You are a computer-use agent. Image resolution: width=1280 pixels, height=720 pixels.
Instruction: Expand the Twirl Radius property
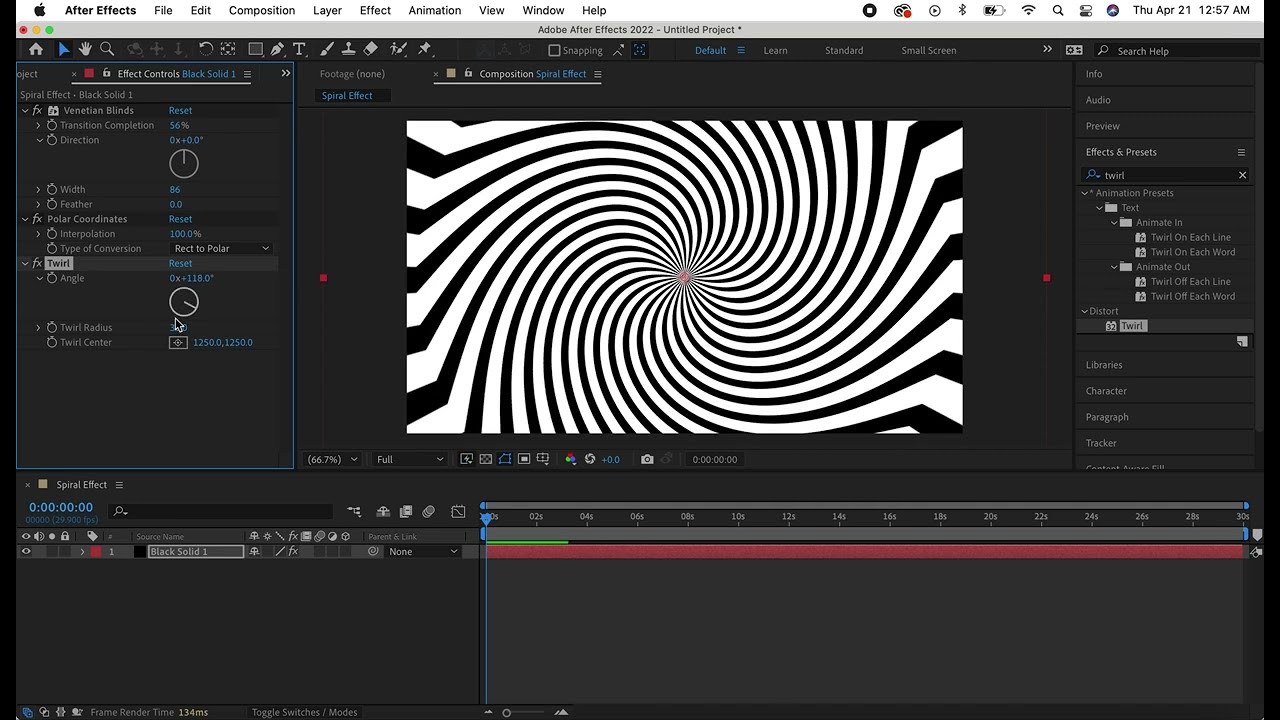pos(38,327)
